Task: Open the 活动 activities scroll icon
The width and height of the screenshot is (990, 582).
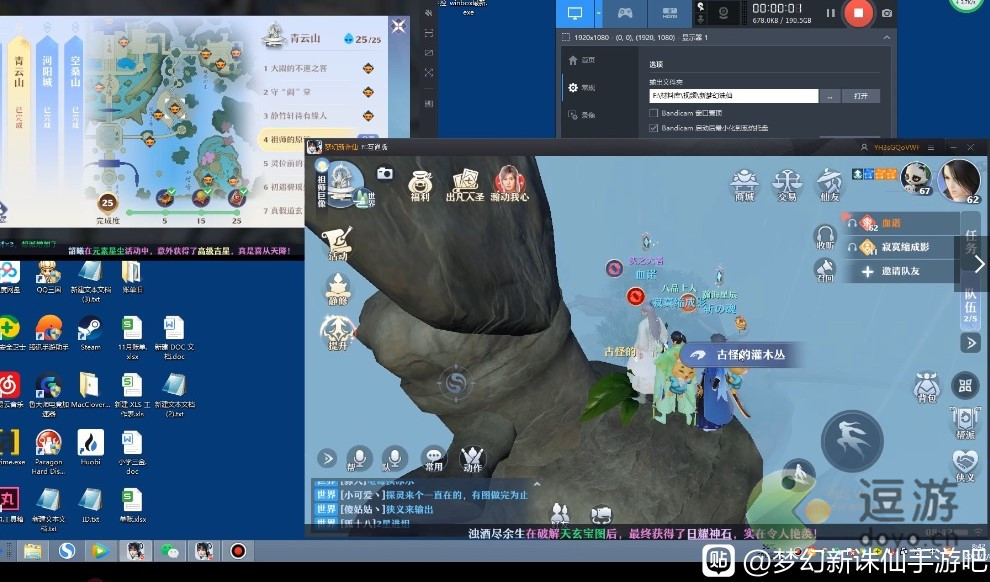Action: (x=338, y=244)
